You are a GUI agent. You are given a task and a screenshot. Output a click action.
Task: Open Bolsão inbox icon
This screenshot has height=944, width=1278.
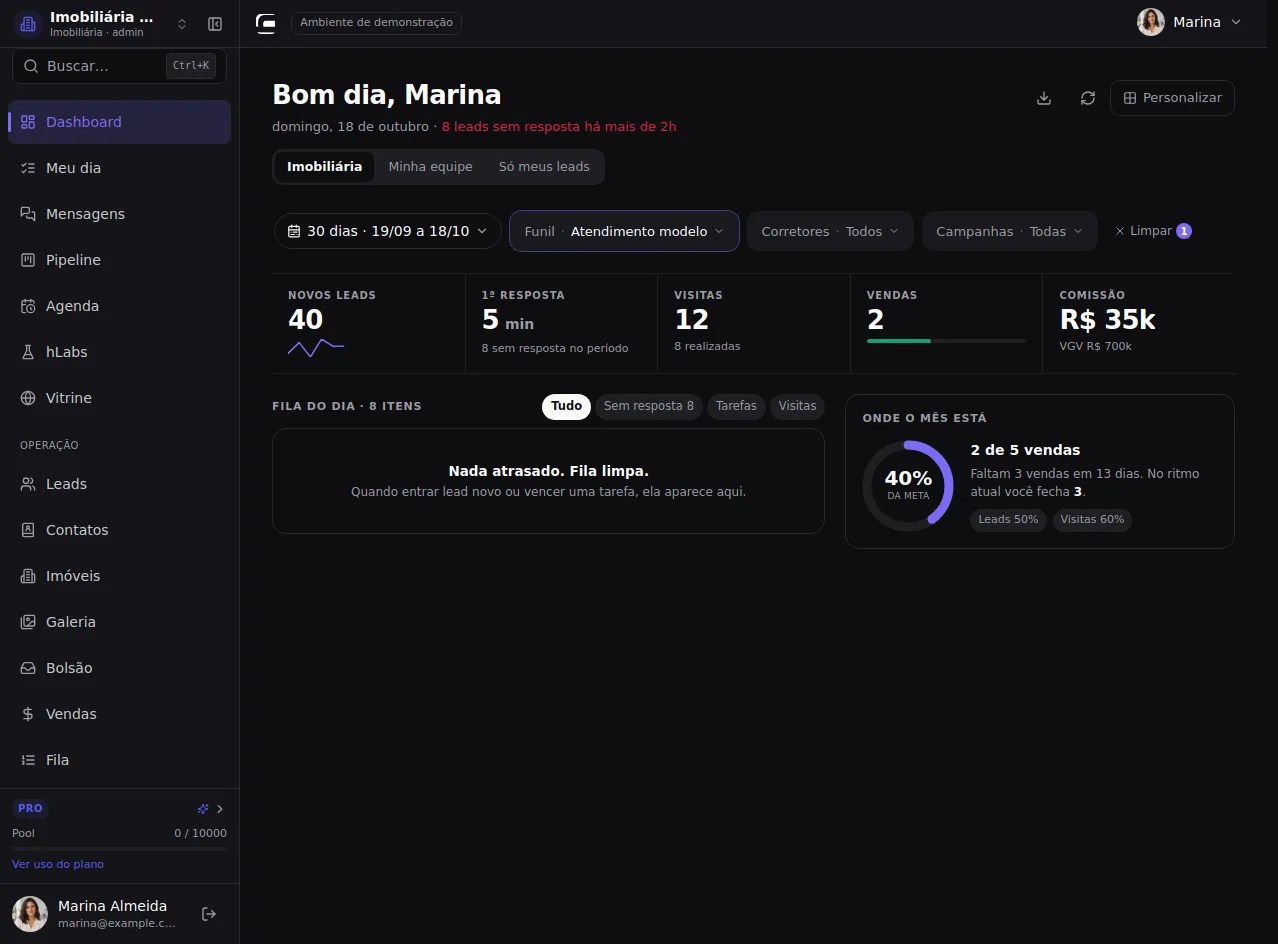coord(28,668)
